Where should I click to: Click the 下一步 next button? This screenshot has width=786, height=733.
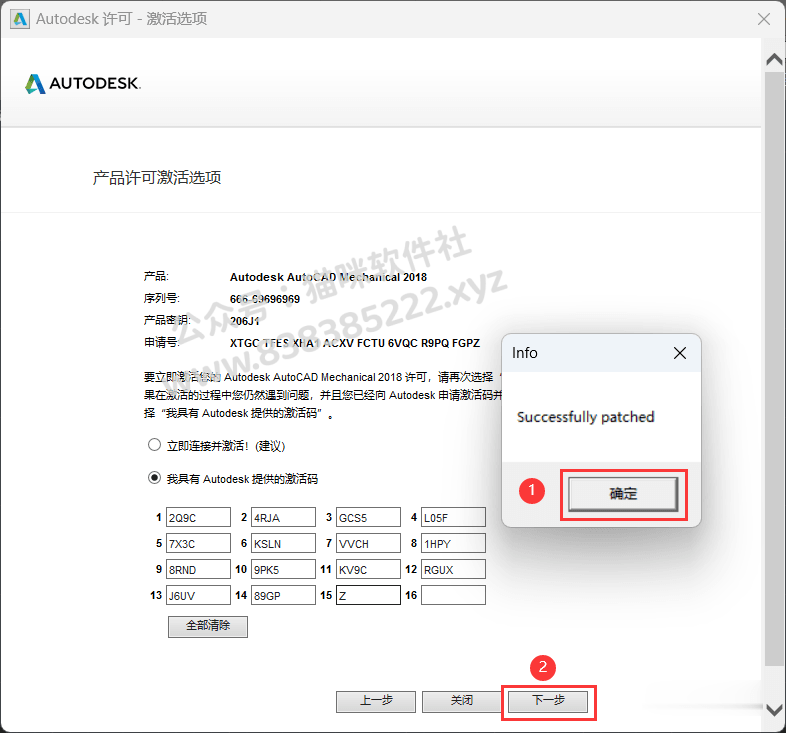pyautogui.click(x=548, y=701)
